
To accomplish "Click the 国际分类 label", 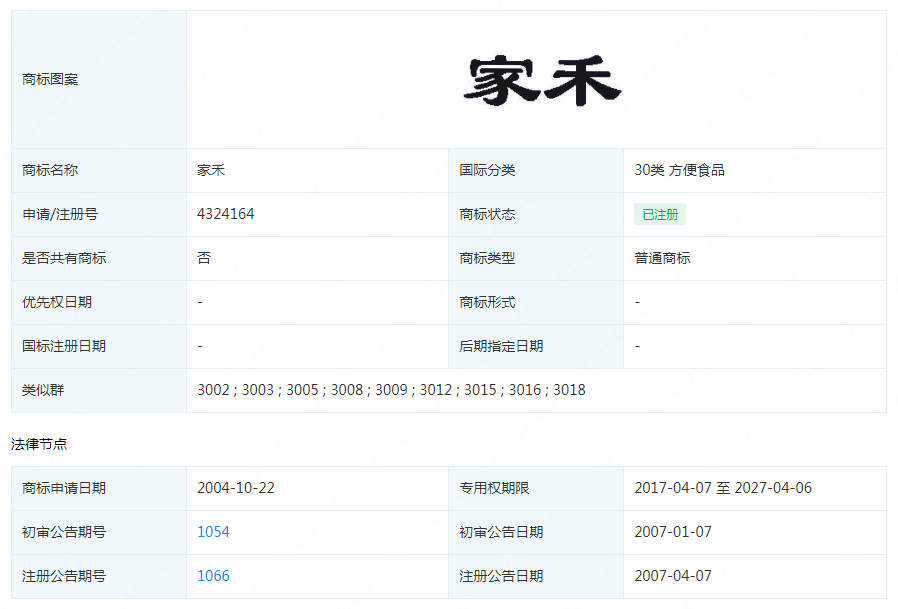I will tap(487, 170).
